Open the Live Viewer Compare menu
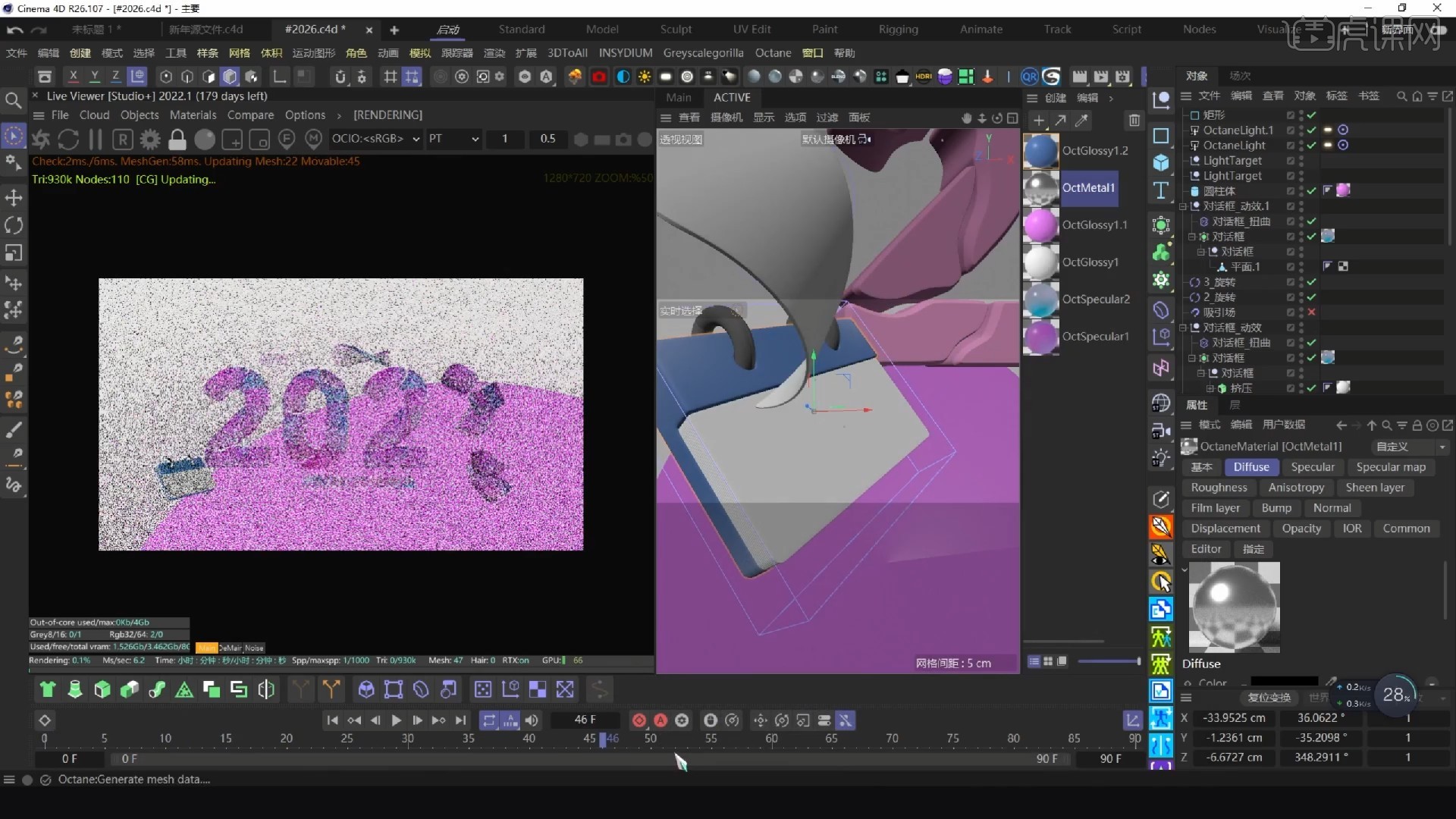Screen dimensions: 1456x819 (250, 115)
